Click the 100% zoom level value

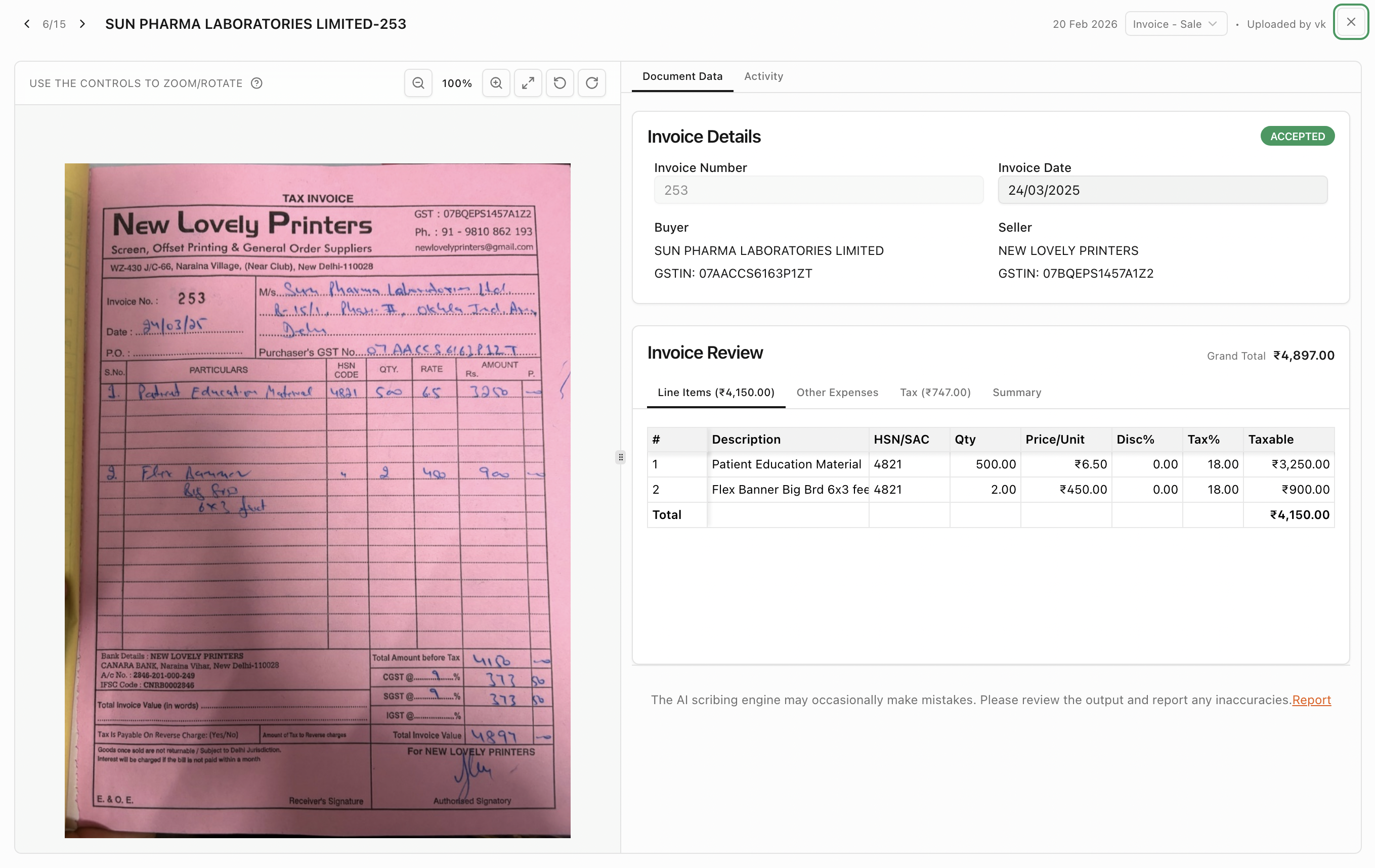coord(457,83)
